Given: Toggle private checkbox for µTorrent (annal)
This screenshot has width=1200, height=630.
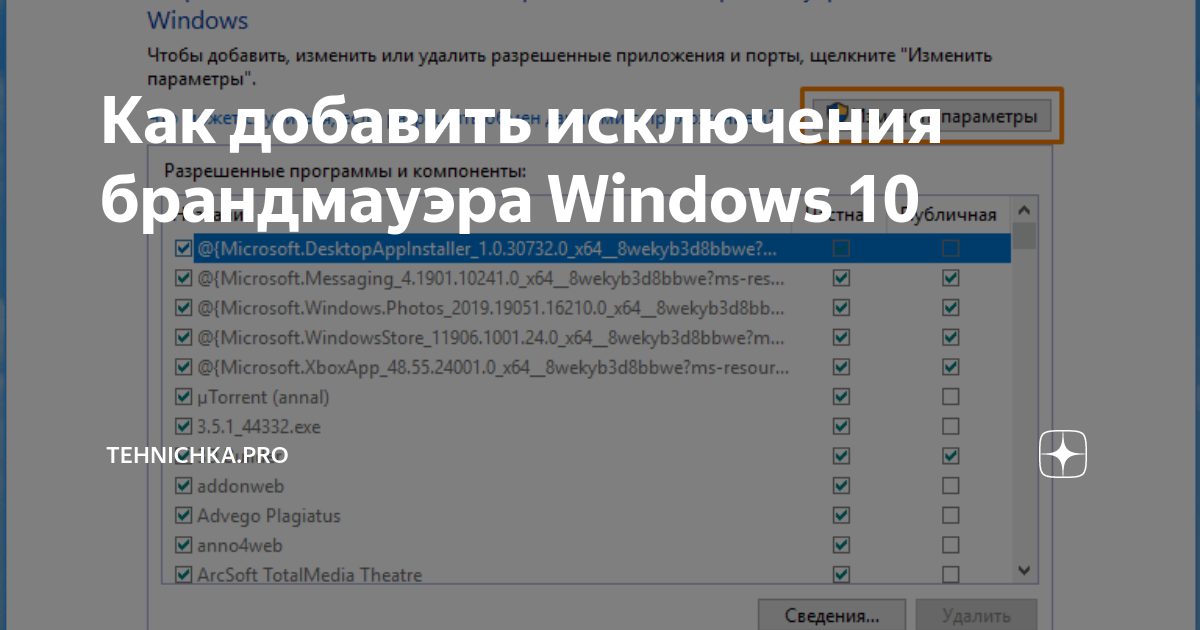Looking at the screenshot, I should click(x=841, y=397).
